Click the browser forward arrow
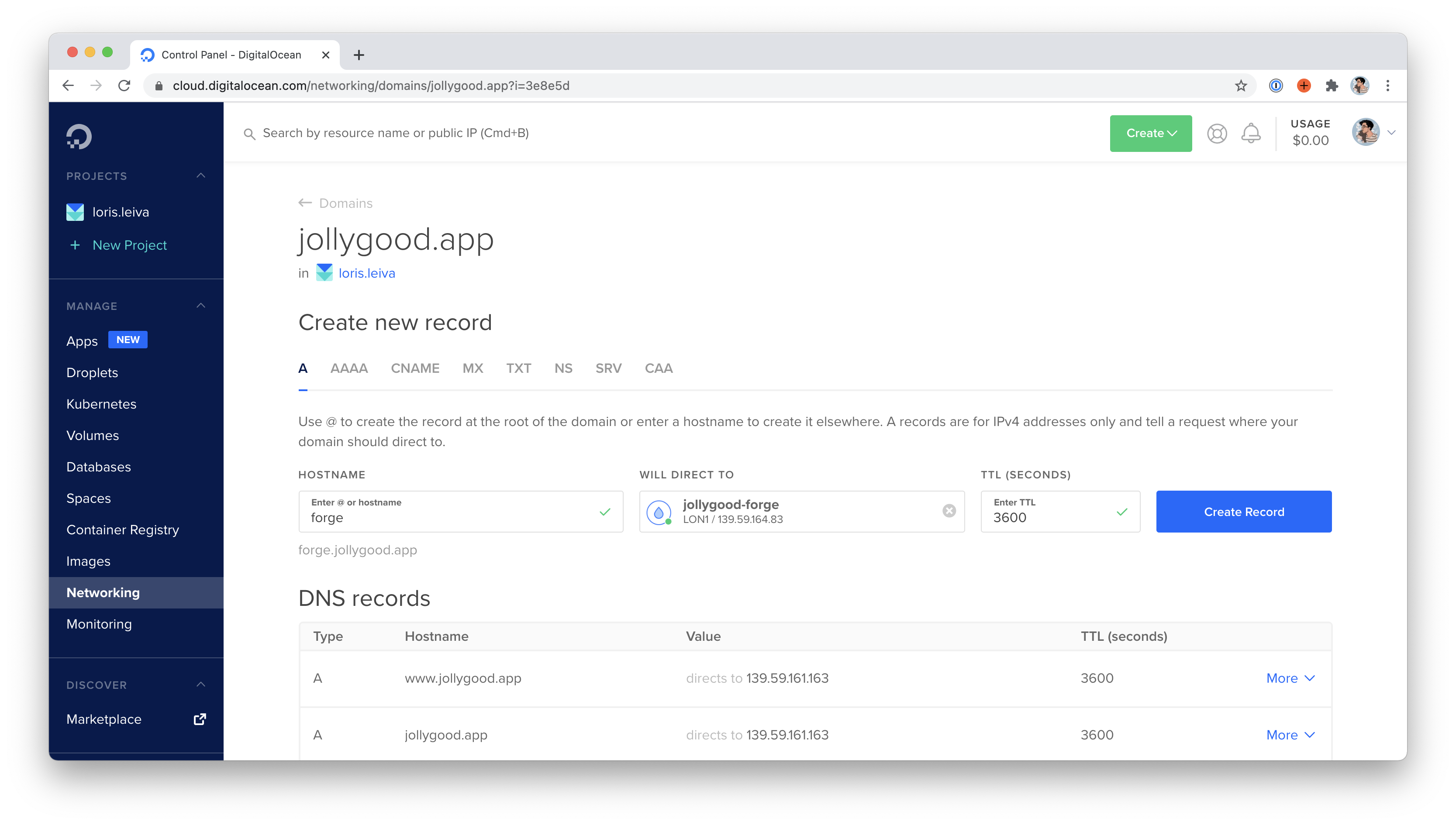Screen dimensions: 1456x825 tap(96, 86)
